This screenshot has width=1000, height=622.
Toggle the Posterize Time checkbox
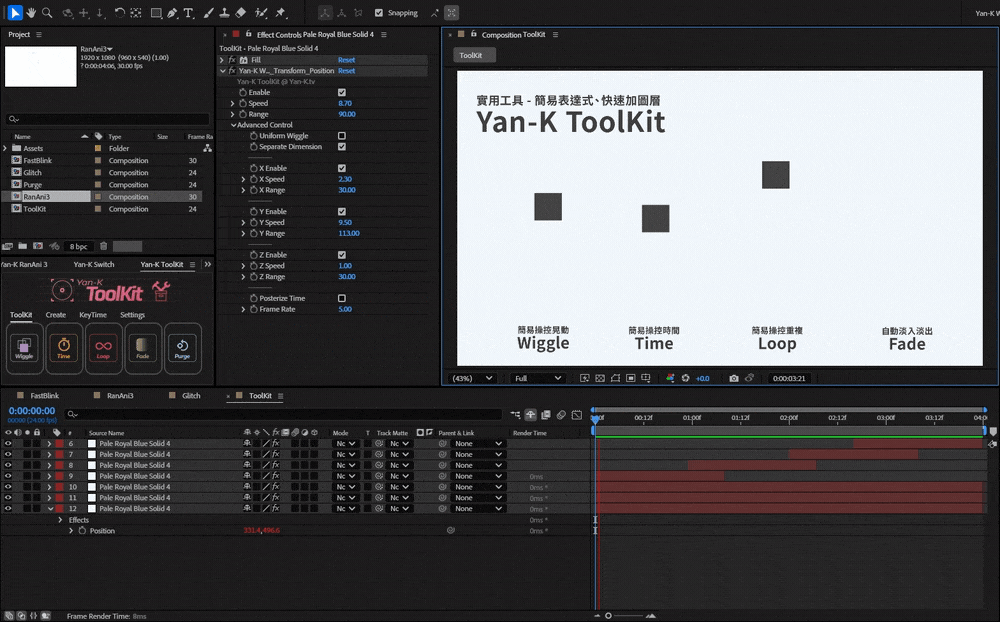[x=342, y=299]
